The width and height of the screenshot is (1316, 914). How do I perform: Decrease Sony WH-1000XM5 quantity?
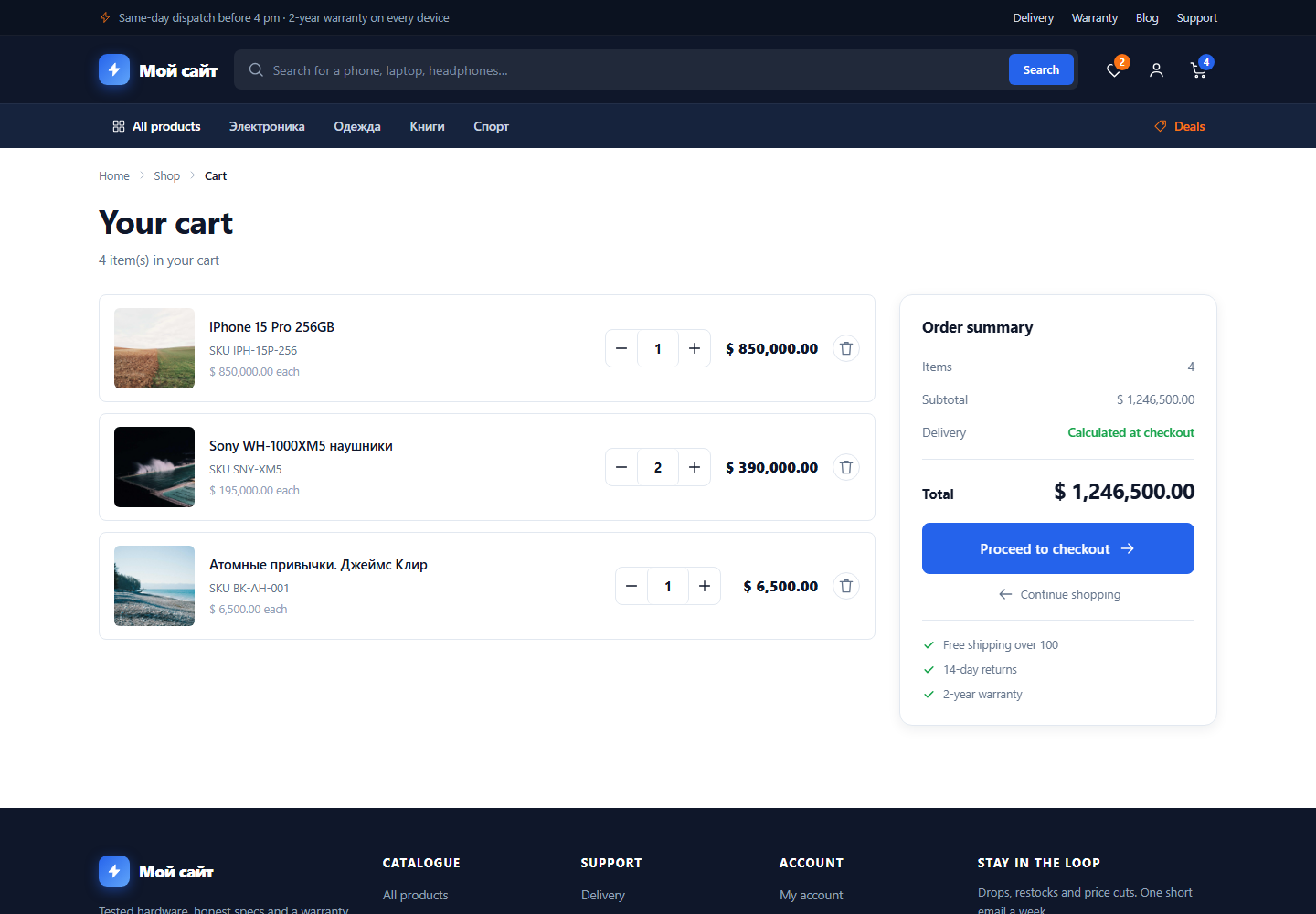tap(621, 467)
